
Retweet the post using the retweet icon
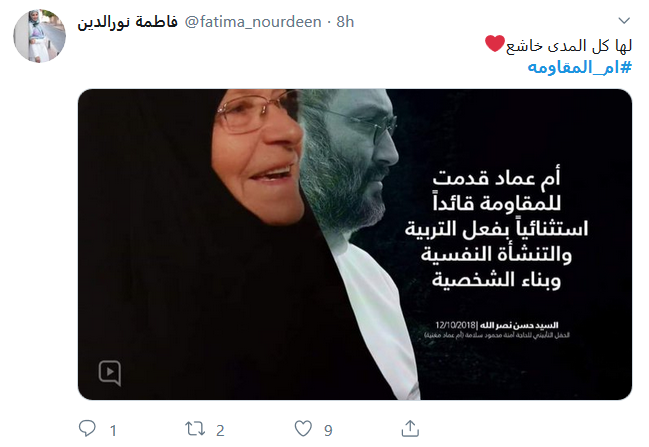pos(195,429)
